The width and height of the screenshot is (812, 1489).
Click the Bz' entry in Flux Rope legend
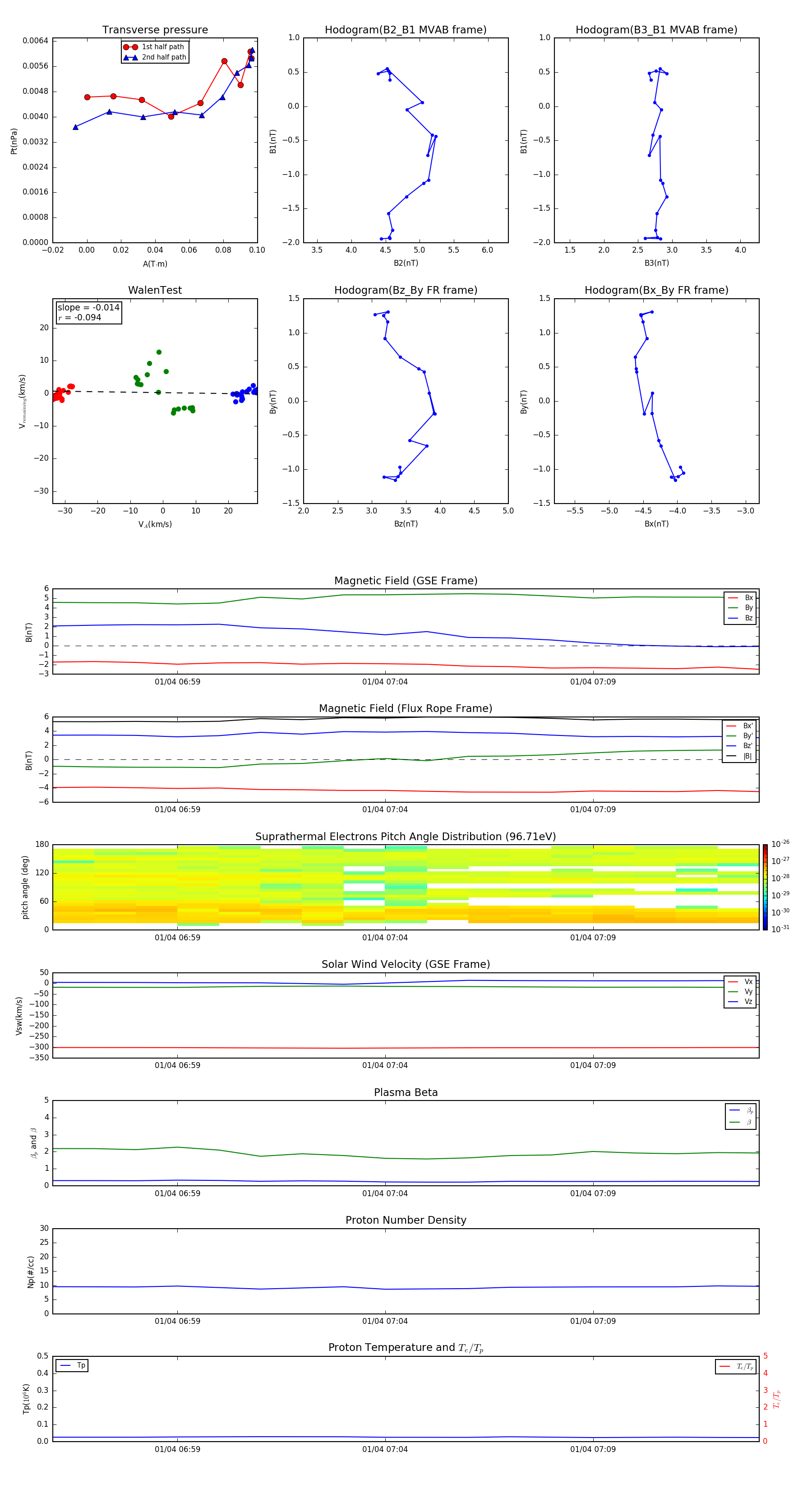coord(739,746)
